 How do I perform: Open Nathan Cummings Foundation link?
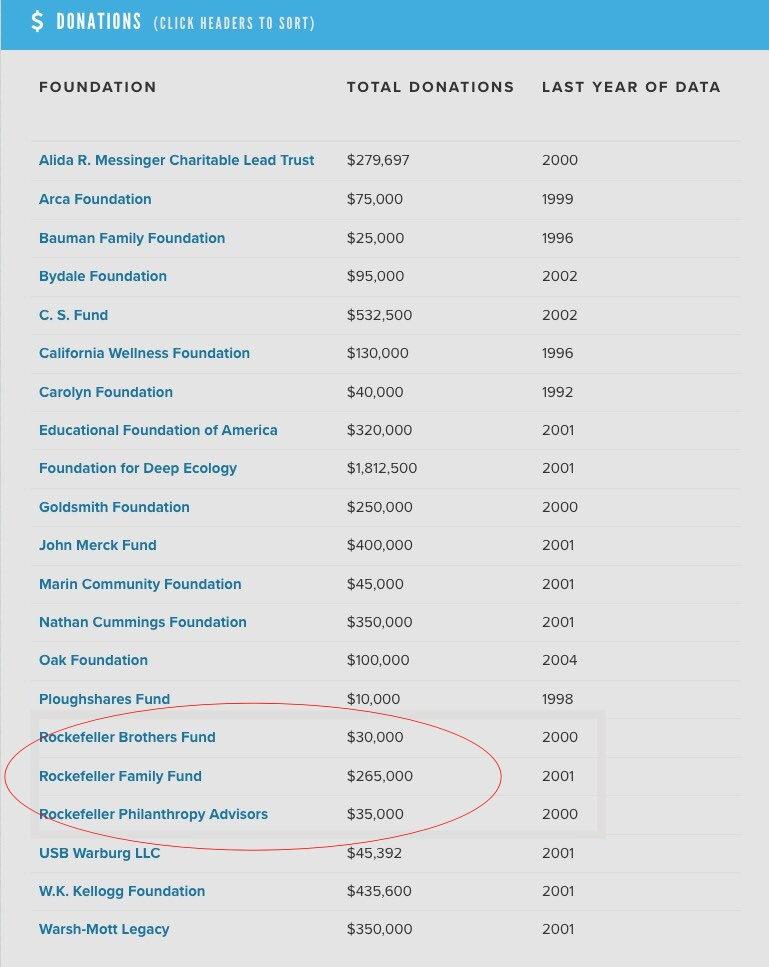point(142,622)
